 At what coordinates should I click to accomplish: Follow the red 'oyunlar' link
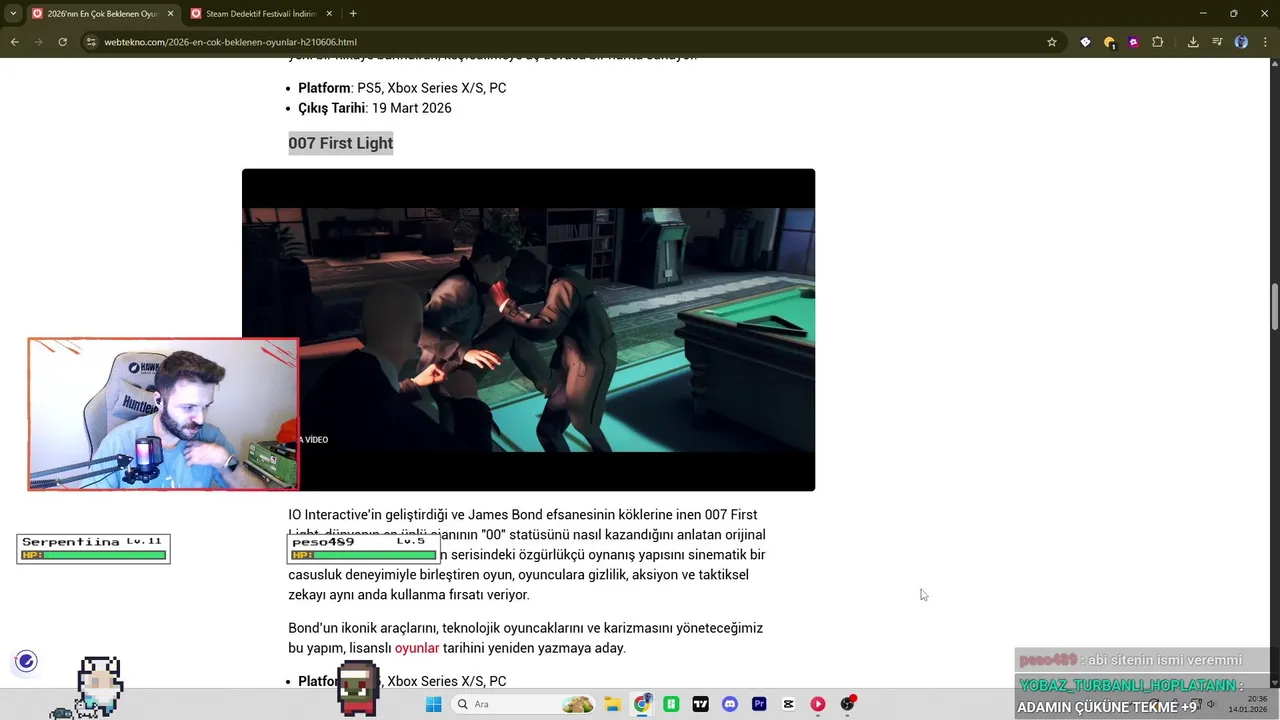click(x=417, y=648)
